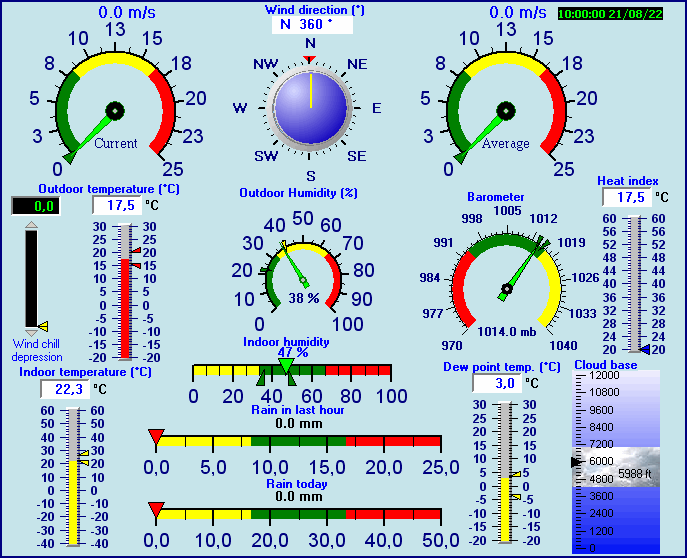
Task: Click the Average wind speed gauge hub
Action: tap(506, 110)
